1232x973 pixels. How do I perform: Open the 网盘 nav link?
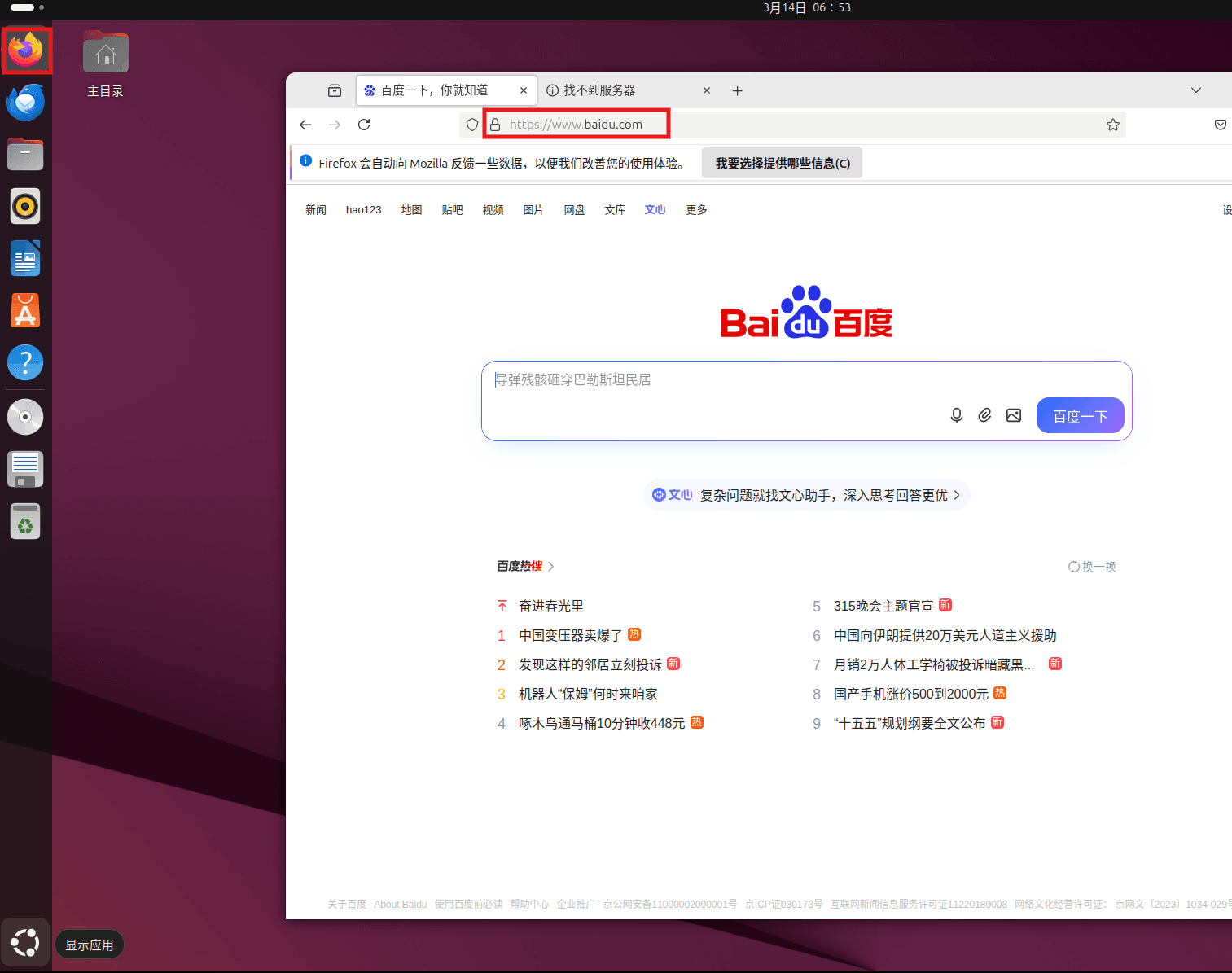574,210
